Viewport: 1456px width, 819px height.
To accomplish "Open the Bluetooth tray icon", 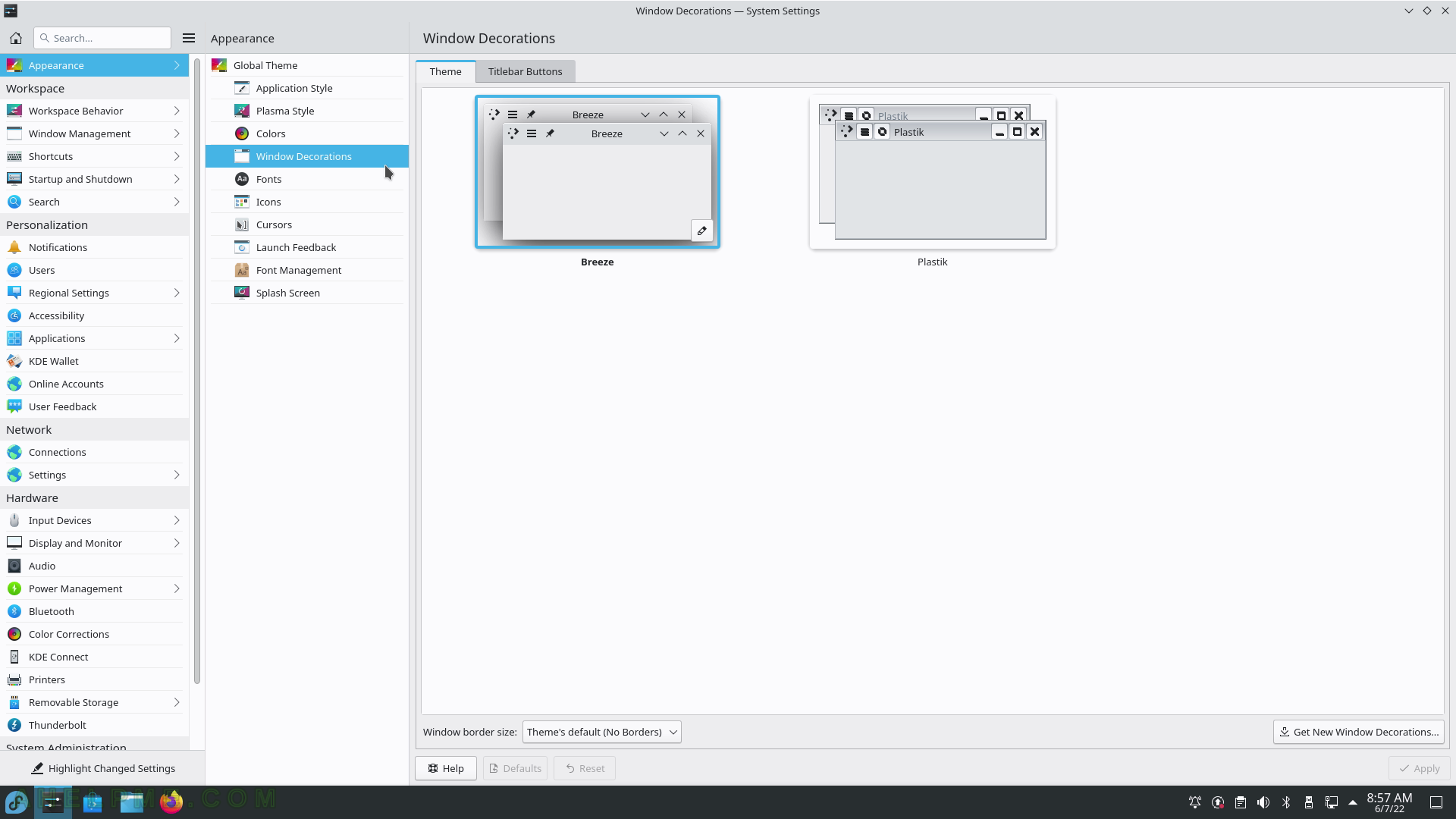I will [1286, 802].
